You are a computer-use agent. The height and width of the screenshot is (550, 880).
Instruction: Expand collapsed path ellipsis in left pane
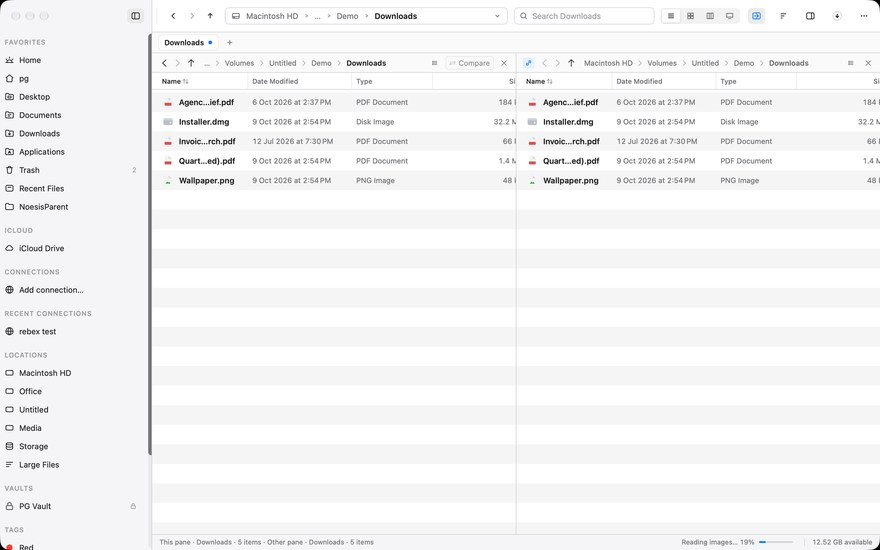pyautogui.click(x=207, y=63)
